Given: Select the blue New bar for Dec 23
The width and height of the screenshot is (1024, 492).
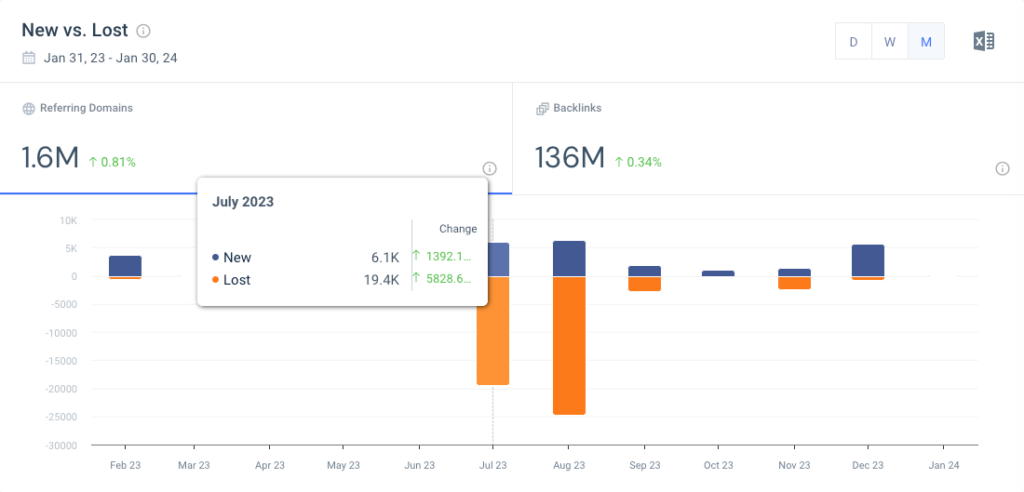Looking at the screenshot, I should (x=868, y=260).
